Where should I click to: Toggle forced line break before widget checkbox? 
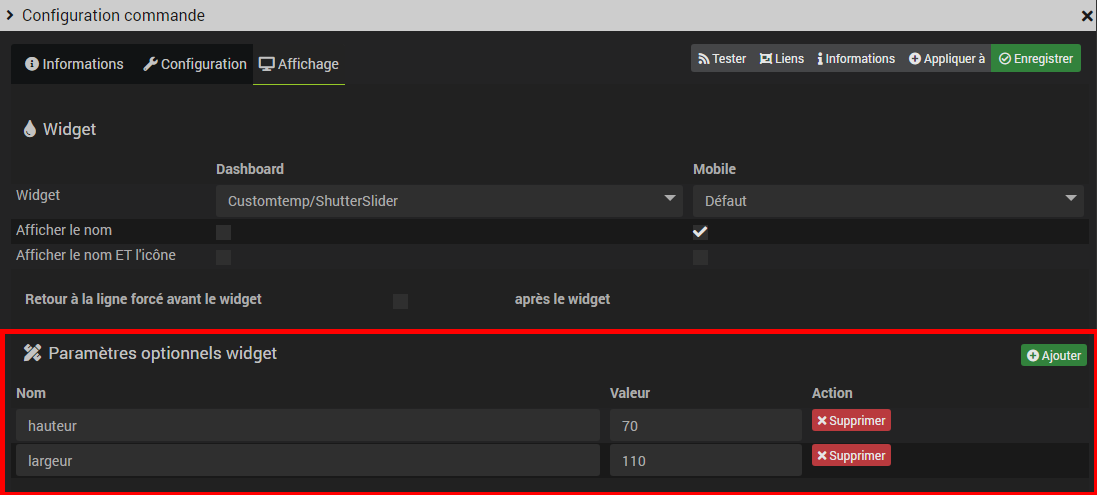coord(400,301)
